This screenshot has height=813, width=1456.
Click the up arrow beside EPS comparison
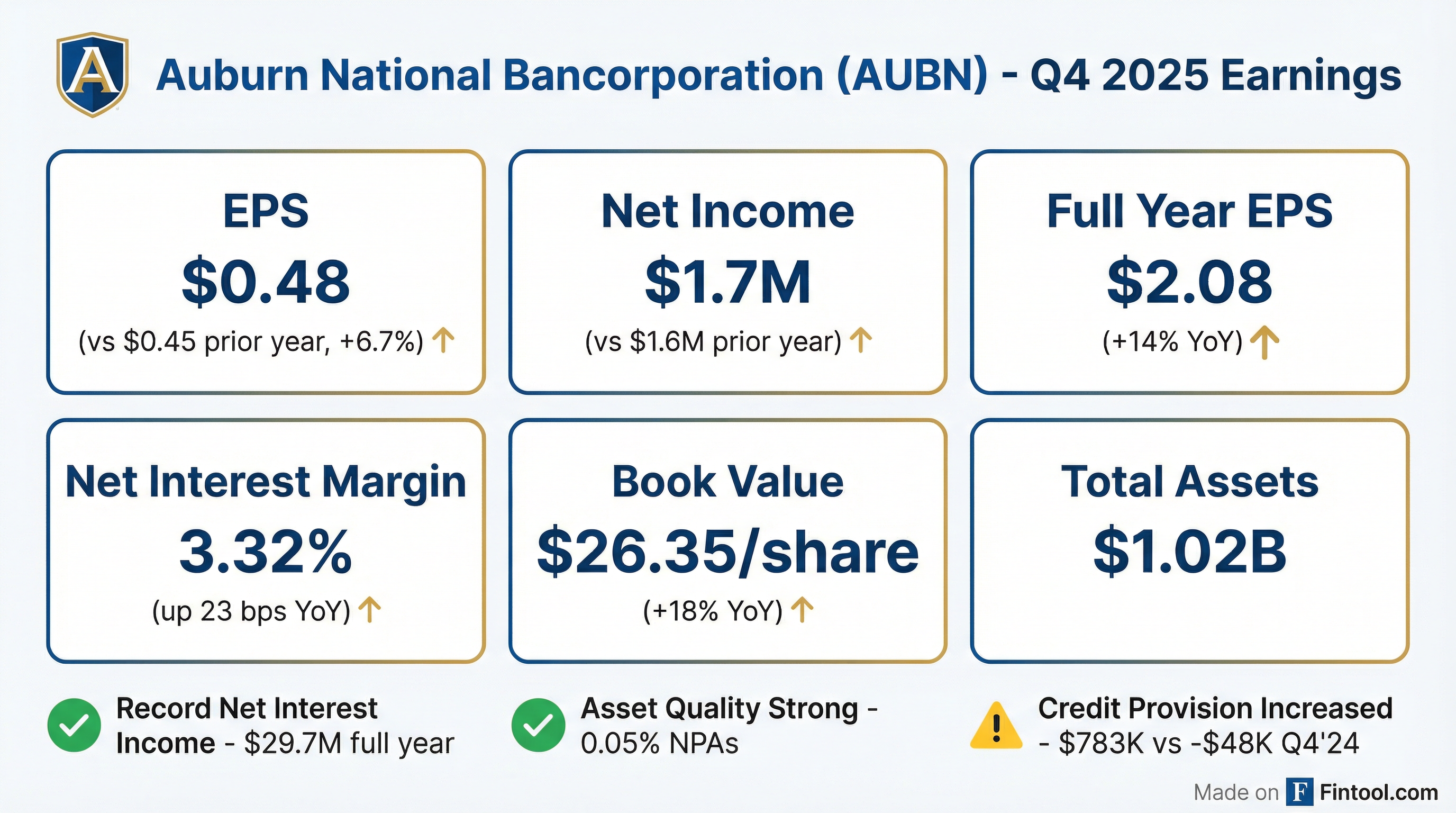(443, 341)
